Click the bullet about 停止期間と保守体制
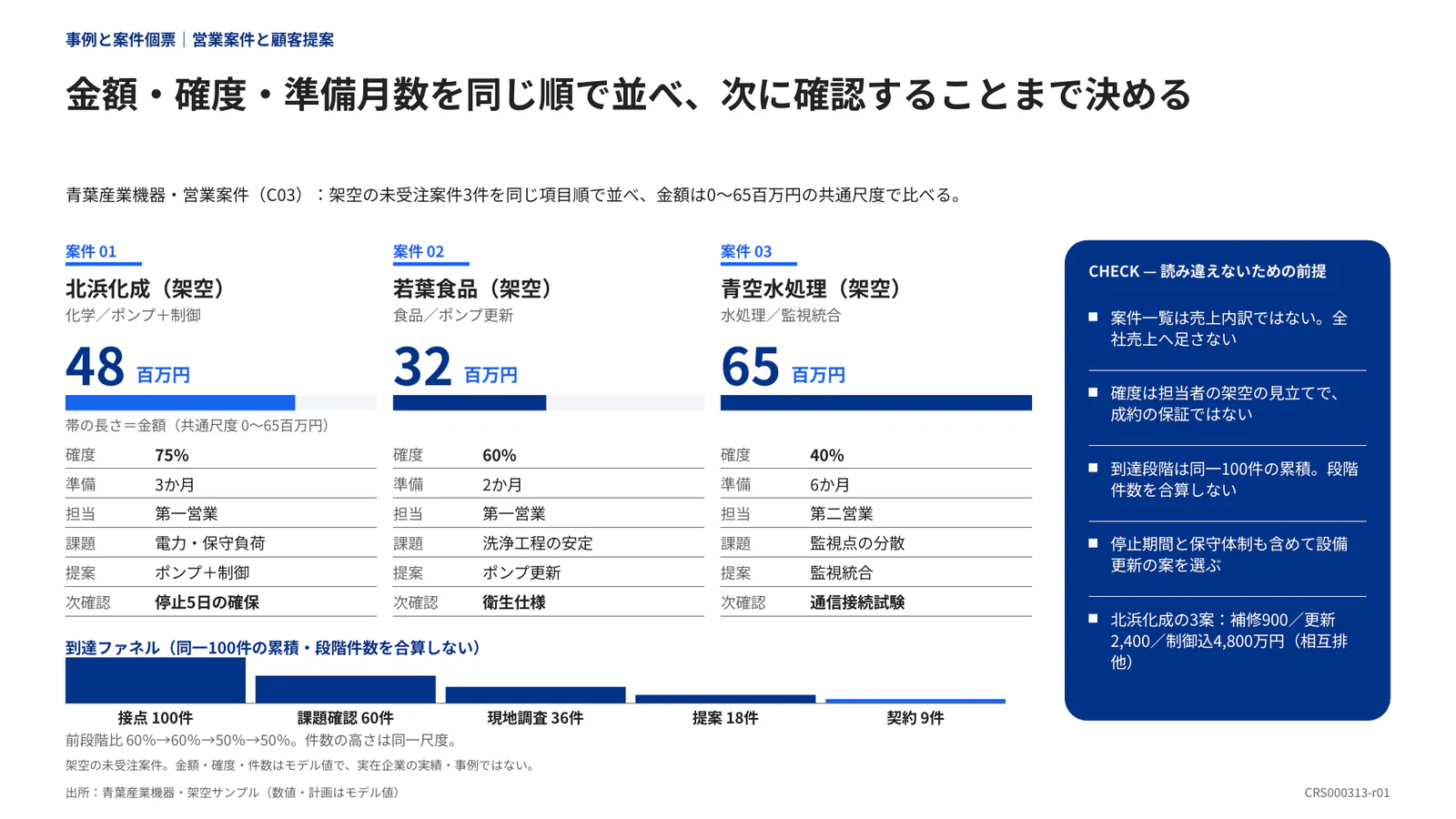Viewport: 1456px width, 819px height. pyautogui.click(x=1227, y=554)
